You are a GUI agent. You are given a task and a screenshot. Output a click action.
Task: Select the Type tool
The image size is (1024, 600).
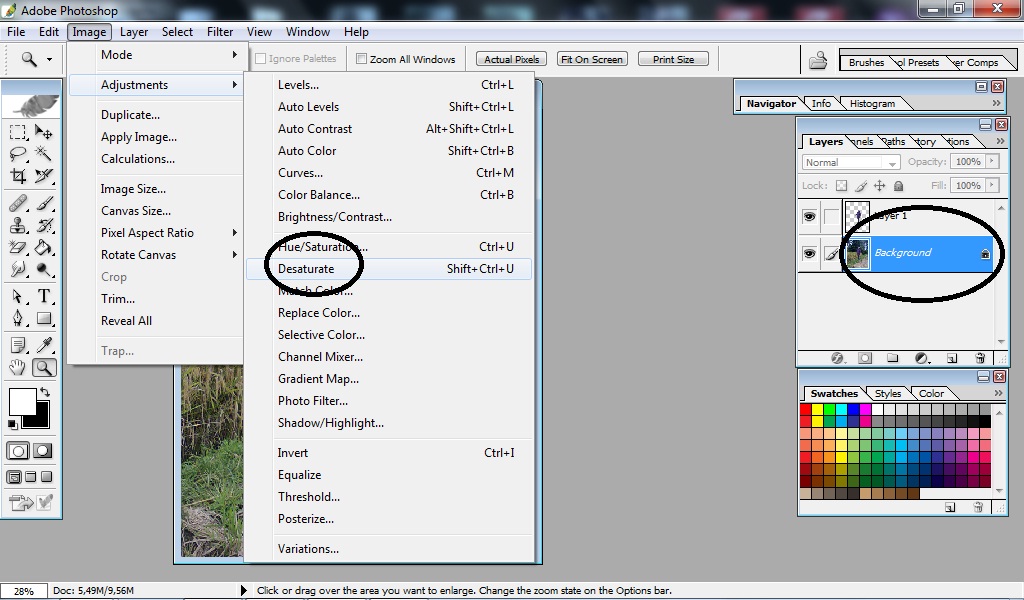pos(44,296)
